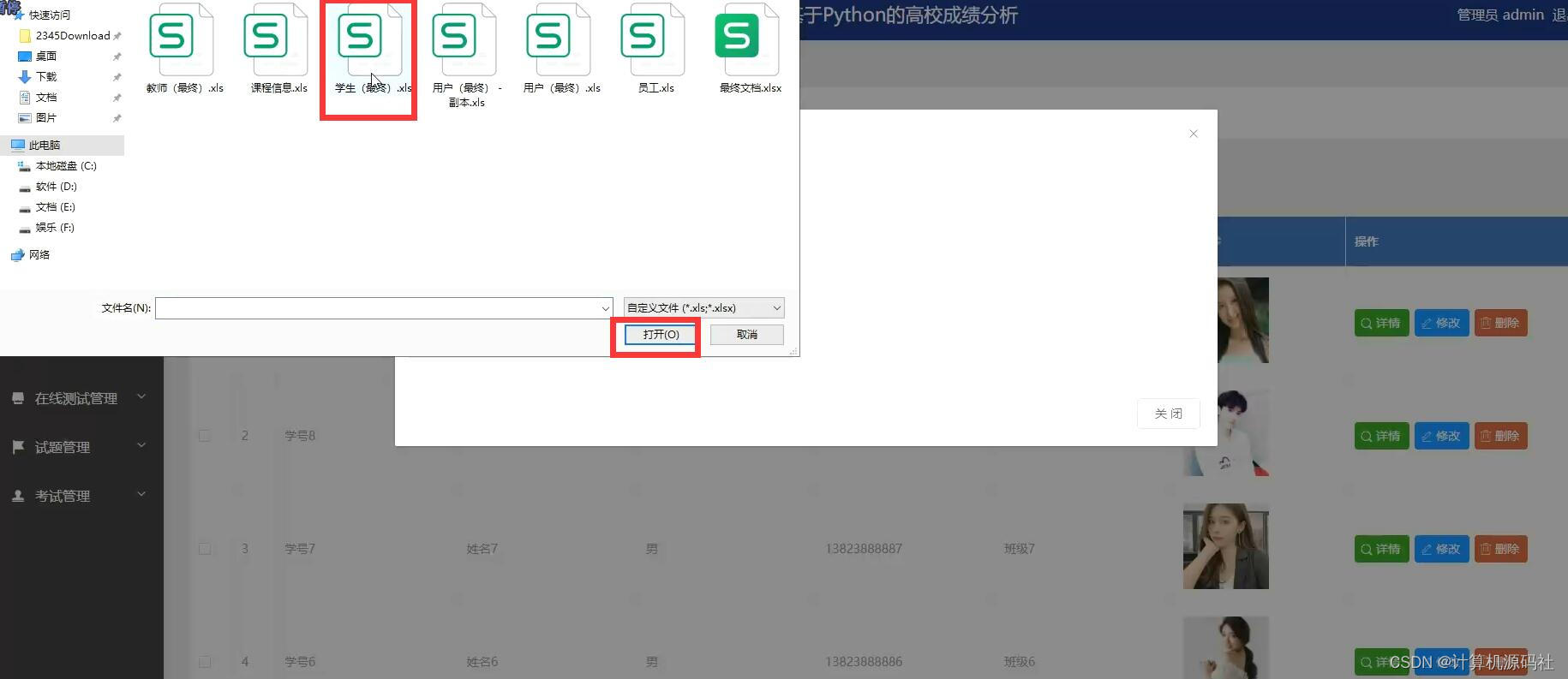Expand the file name history dropdown arrow
Viewport: 1568px width, 679px height.
point(606,308)
